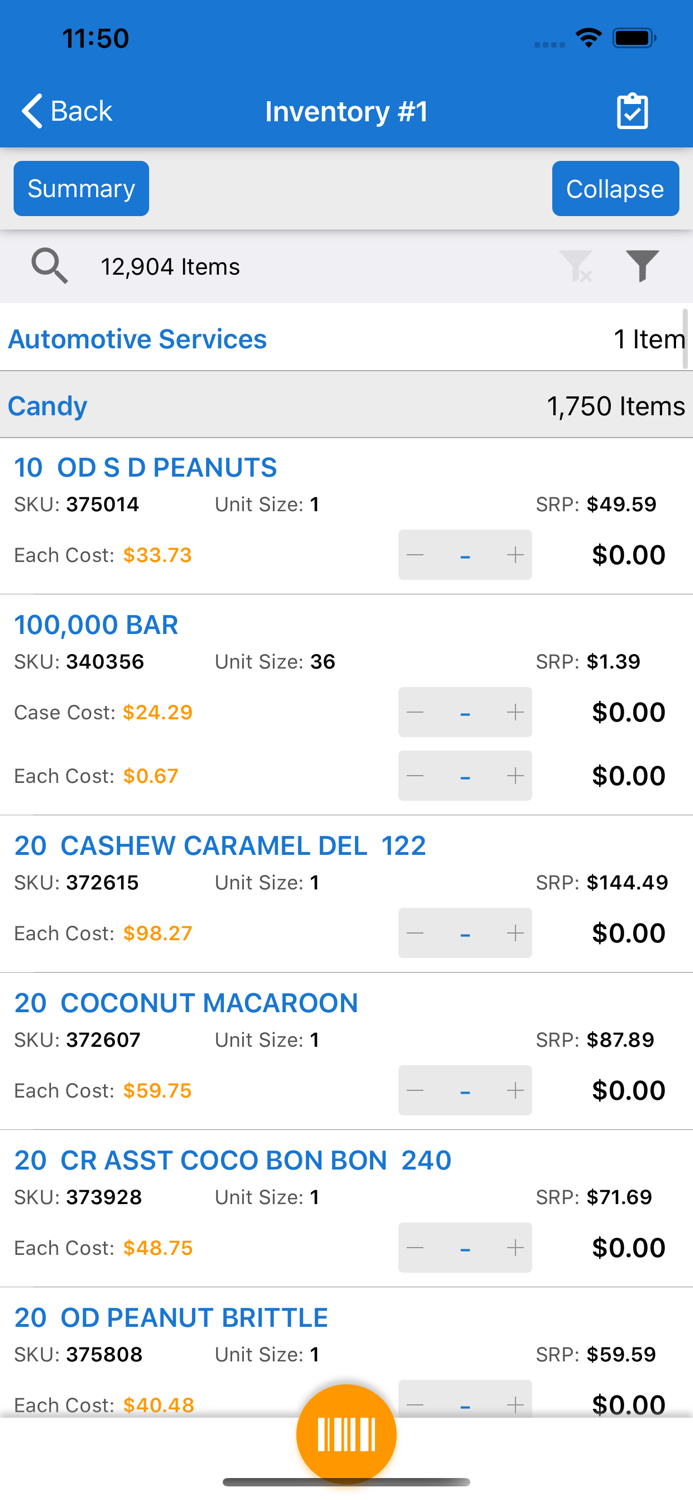Increase quantity for 100,000 BAR case count

pyautogui.click(x=514, y=712)
